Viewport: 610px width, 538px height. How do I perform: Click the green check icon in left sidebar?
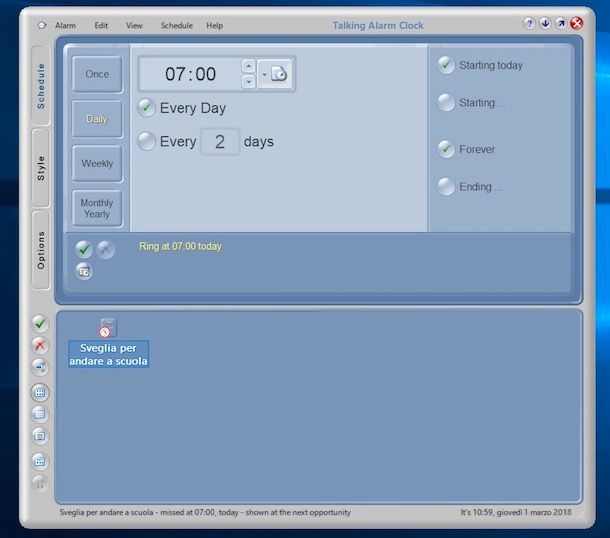point(40,324)
